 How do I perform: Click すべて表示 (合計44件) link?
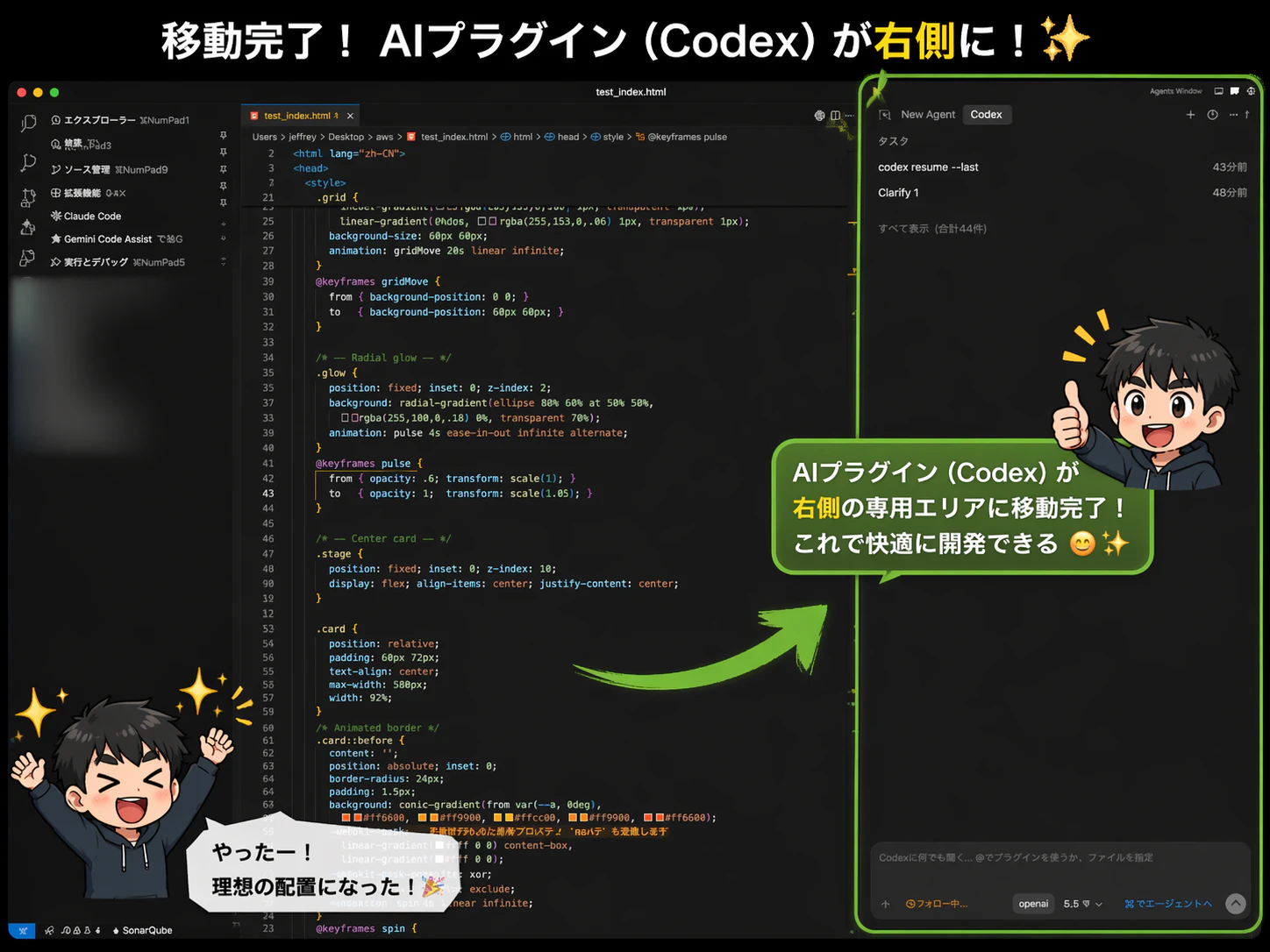(x=932, y=229)
